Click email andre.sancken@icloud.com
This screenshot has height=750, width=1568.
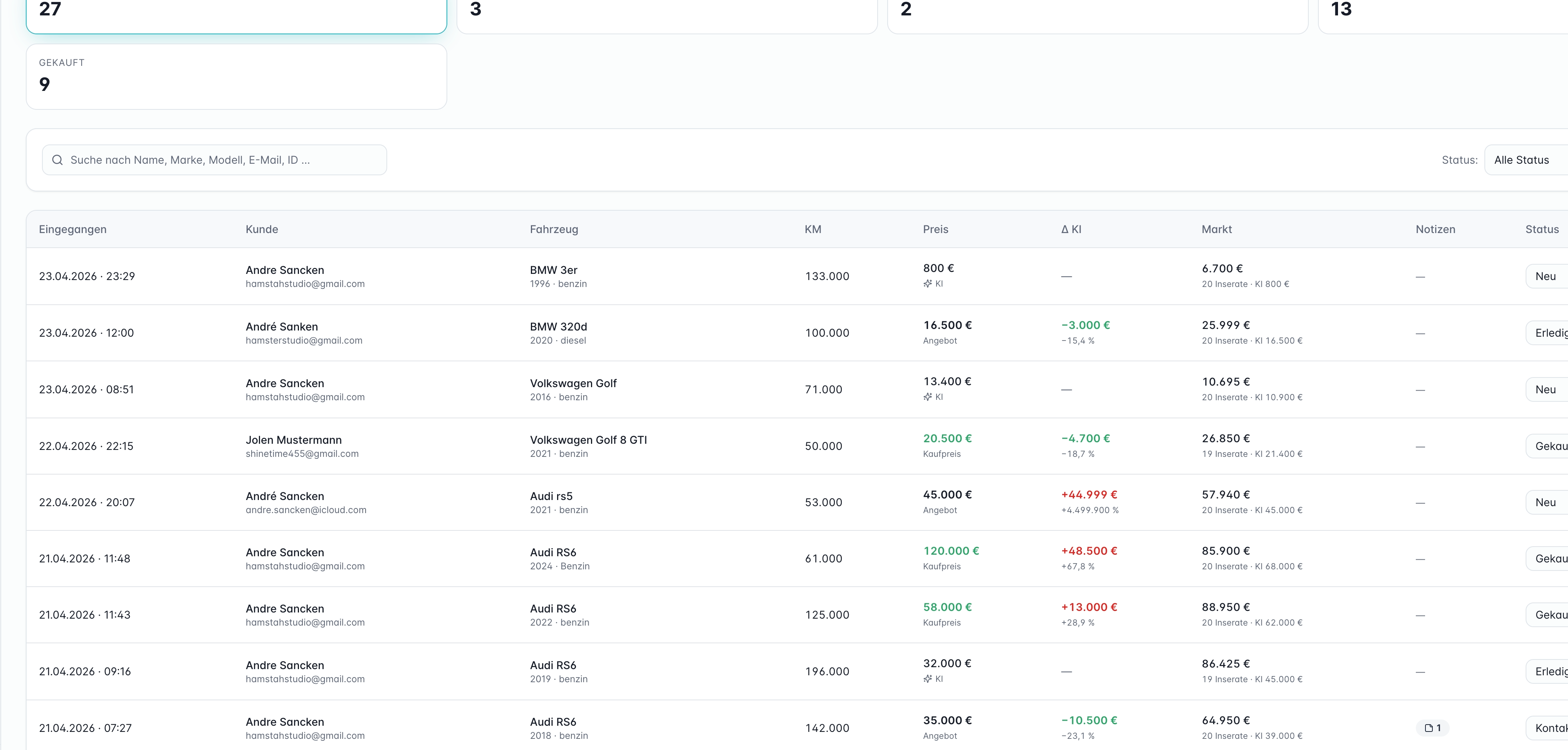pyautogui.click(x=306, y=510)
